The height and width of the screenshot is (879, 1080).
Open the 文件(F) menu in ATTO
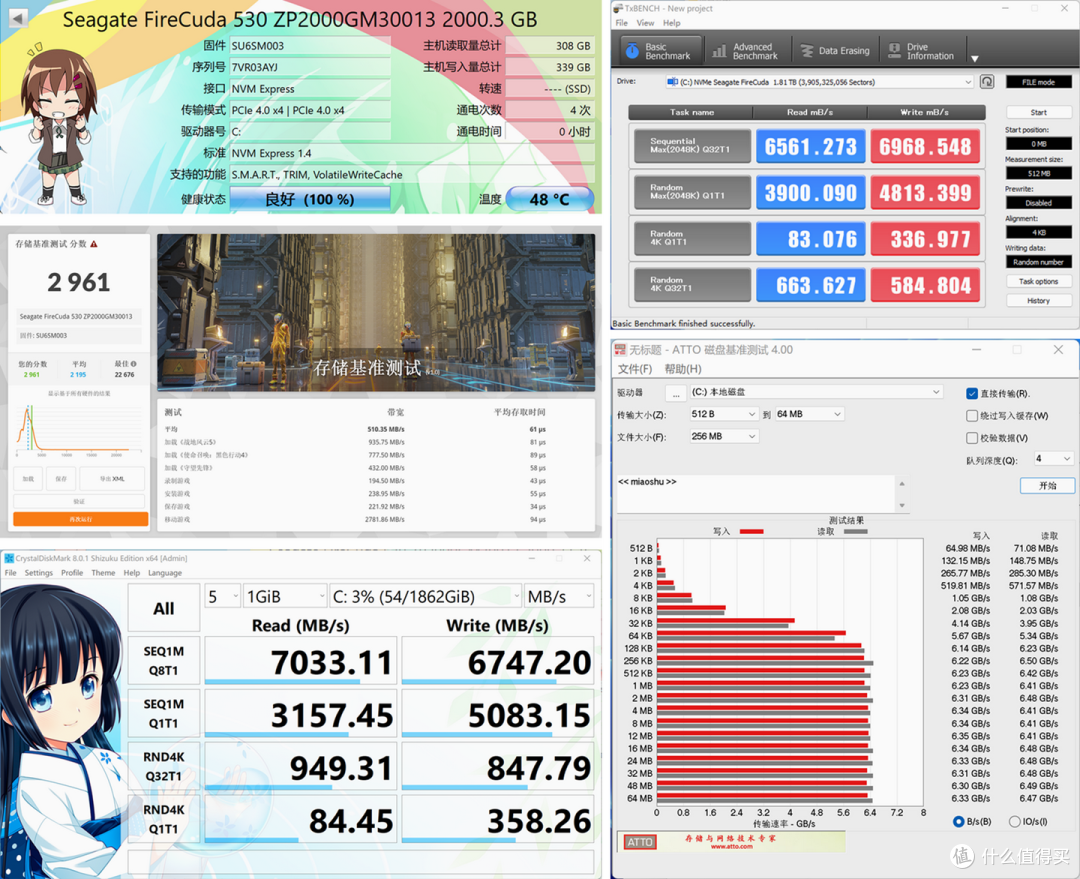coord(634,369)
